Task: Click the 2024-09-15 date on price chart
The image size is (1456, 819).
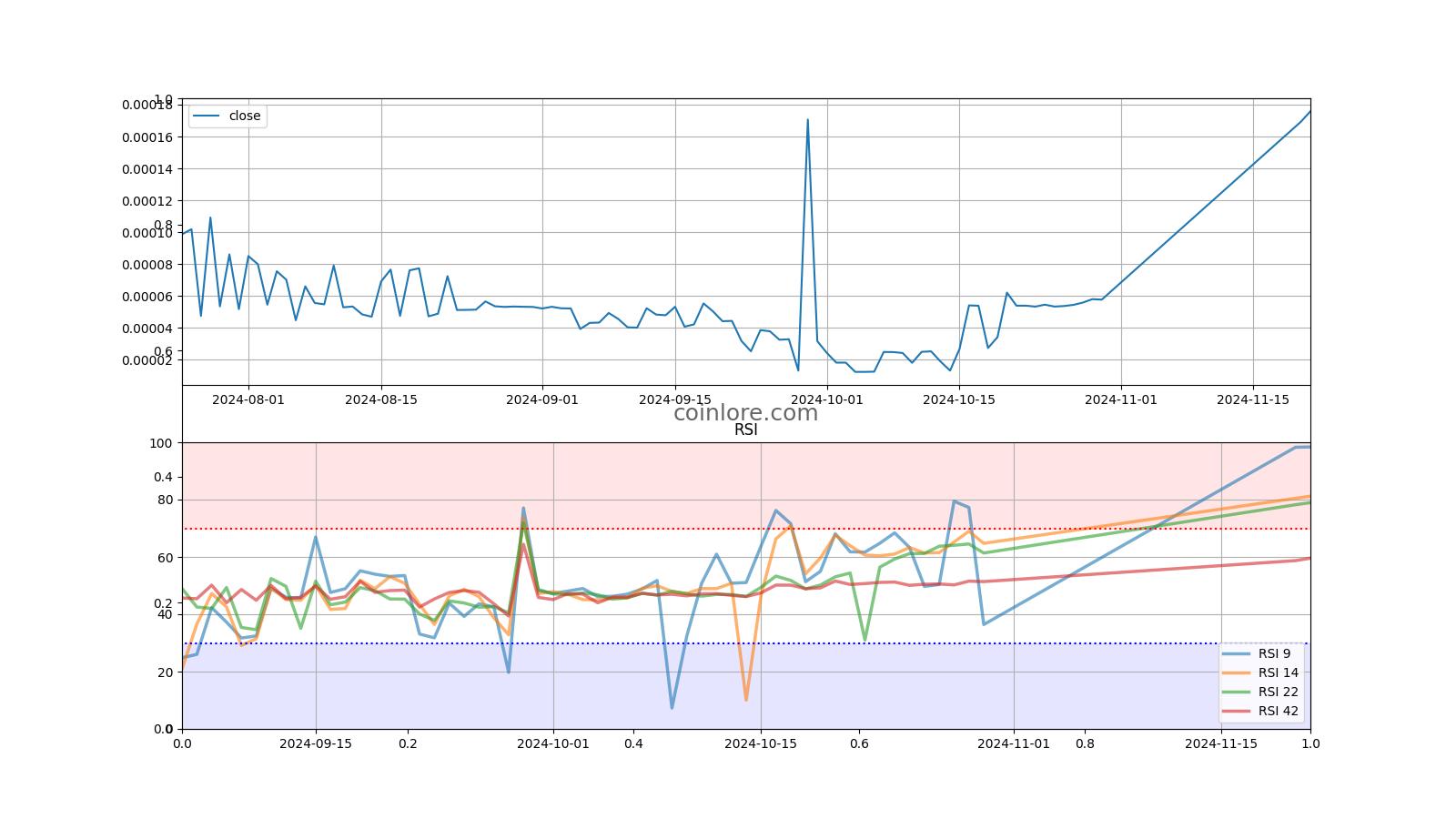Action: pyautogui.click(x=675, y=399)
